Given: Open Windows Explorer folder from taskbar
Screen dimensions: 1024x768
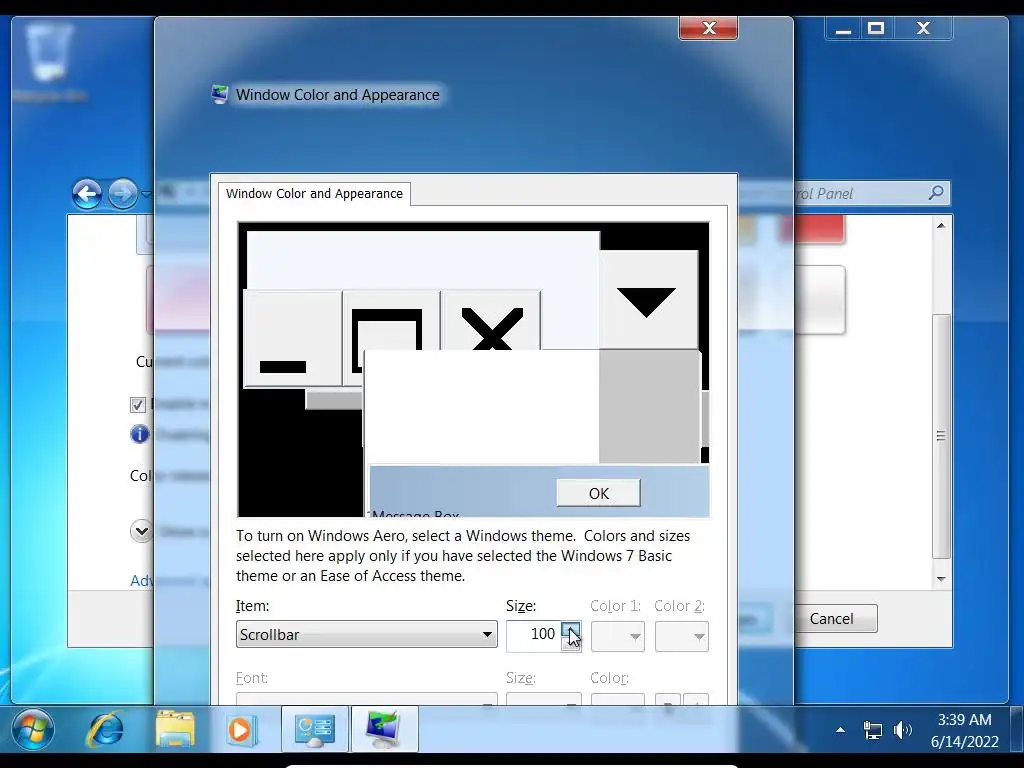Looking at the screenshot, I should click(175, 729).
